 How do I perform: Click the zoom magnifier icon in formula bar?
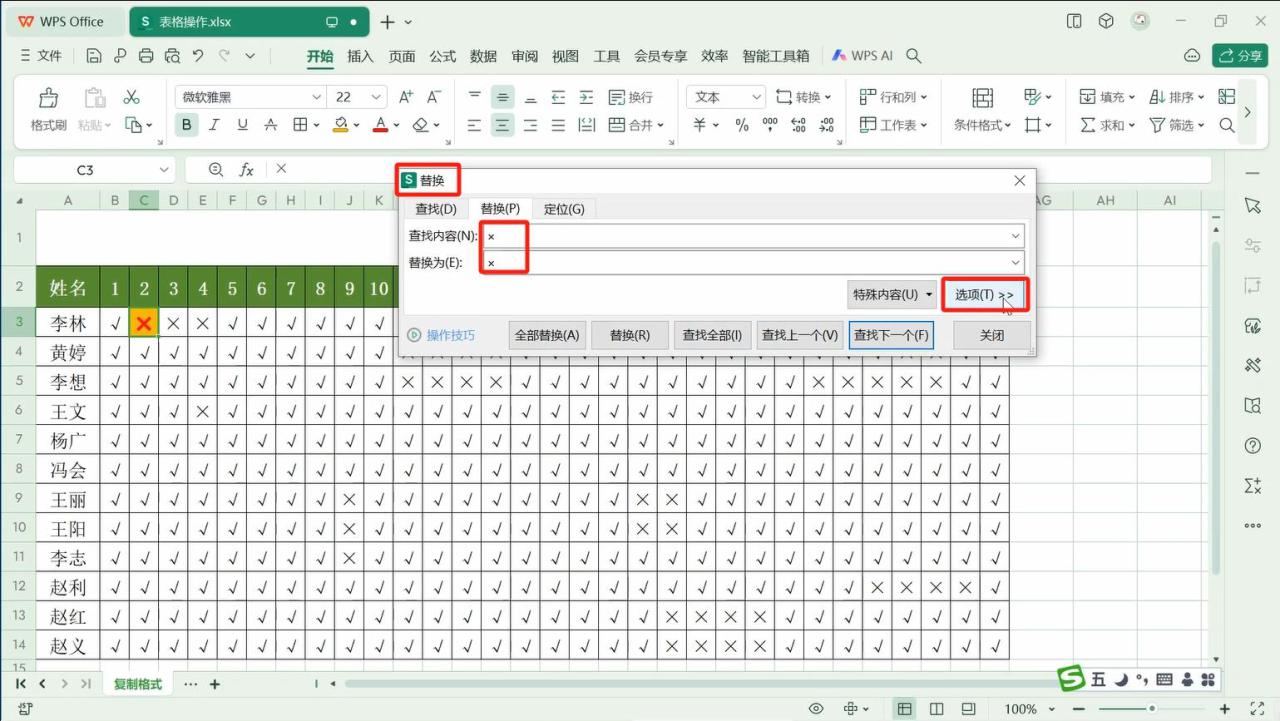[216, 170]
